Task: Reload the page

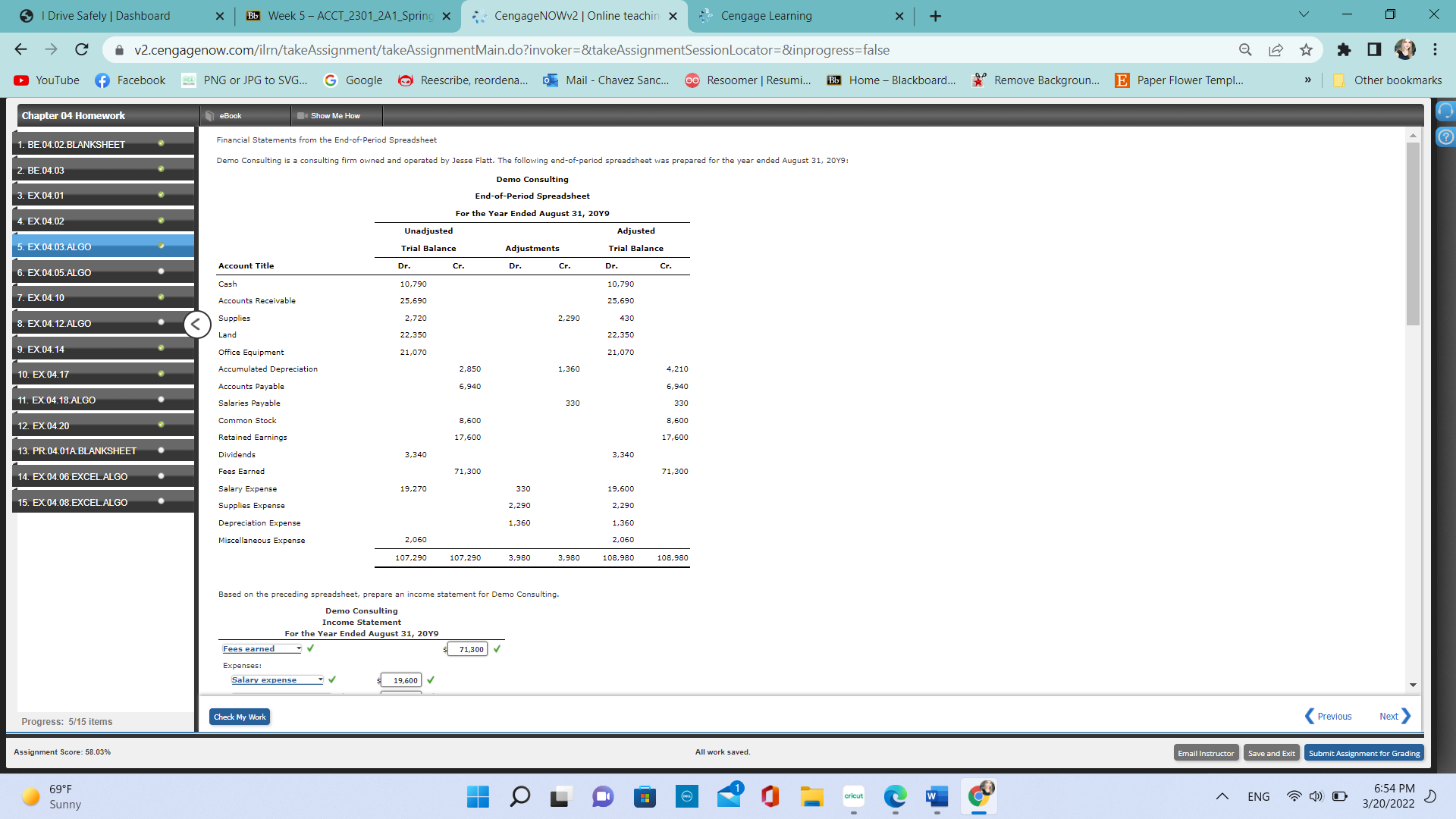Action: tap(82, 50)
